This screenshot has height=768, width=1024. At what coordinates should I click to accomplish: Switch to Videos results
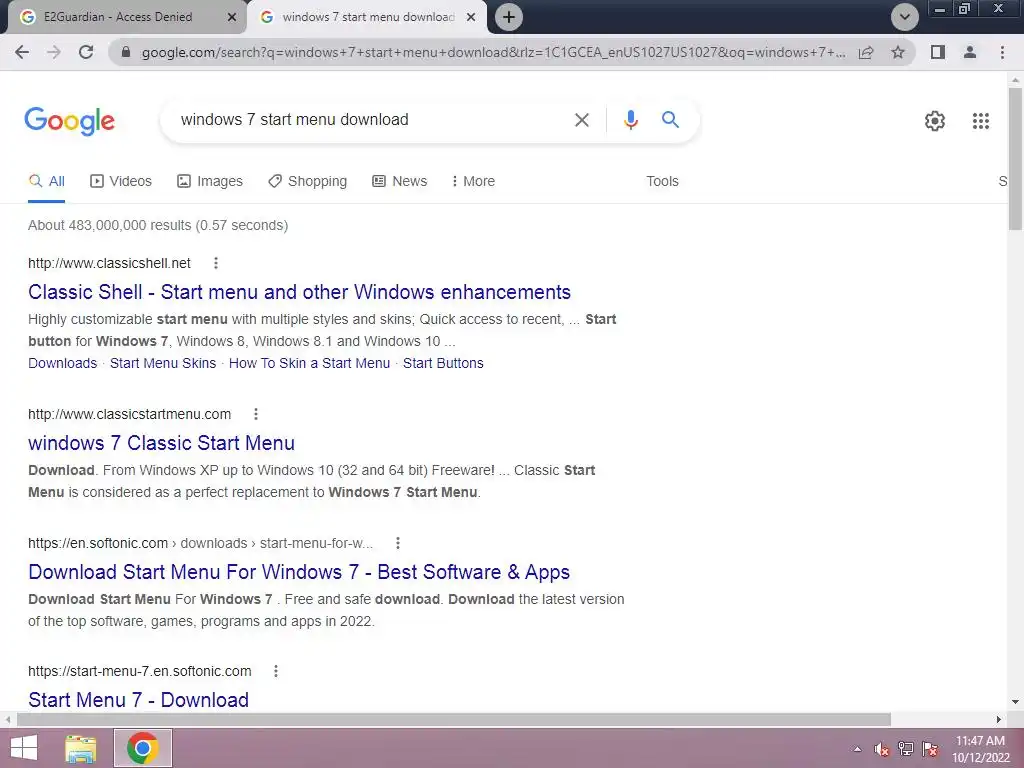pos(121,182)
